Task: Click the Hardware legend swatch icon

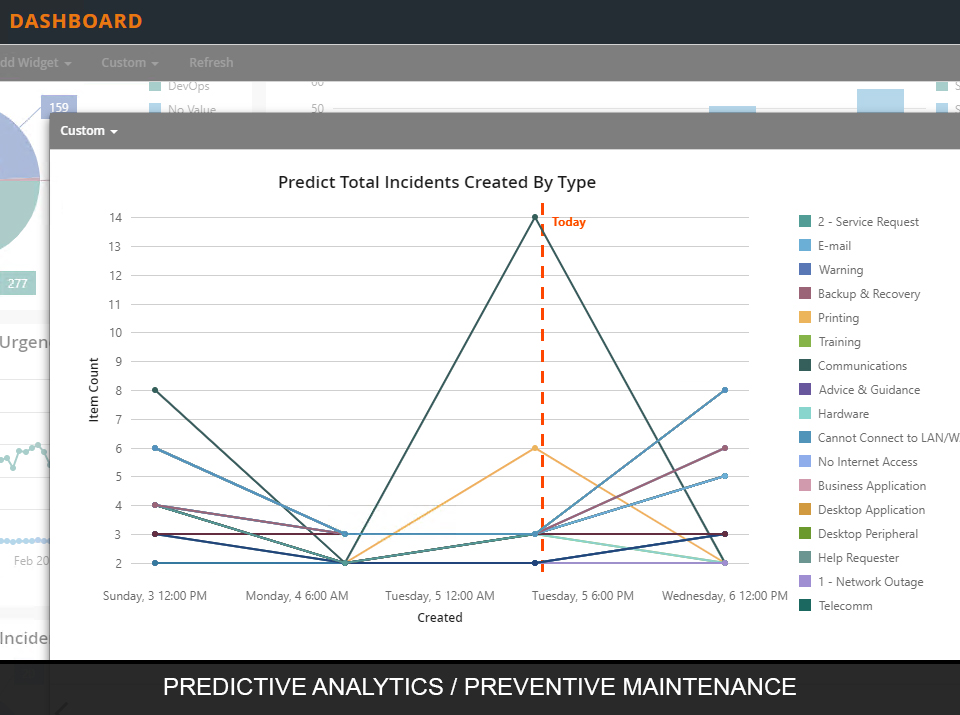Action: tap(805, 414)
